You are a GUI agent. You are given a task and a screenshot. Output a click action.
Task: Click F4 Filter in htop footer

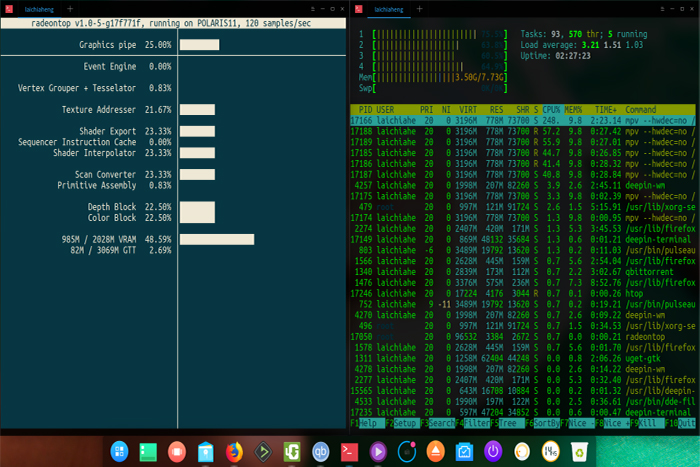[x=473, y=423]
